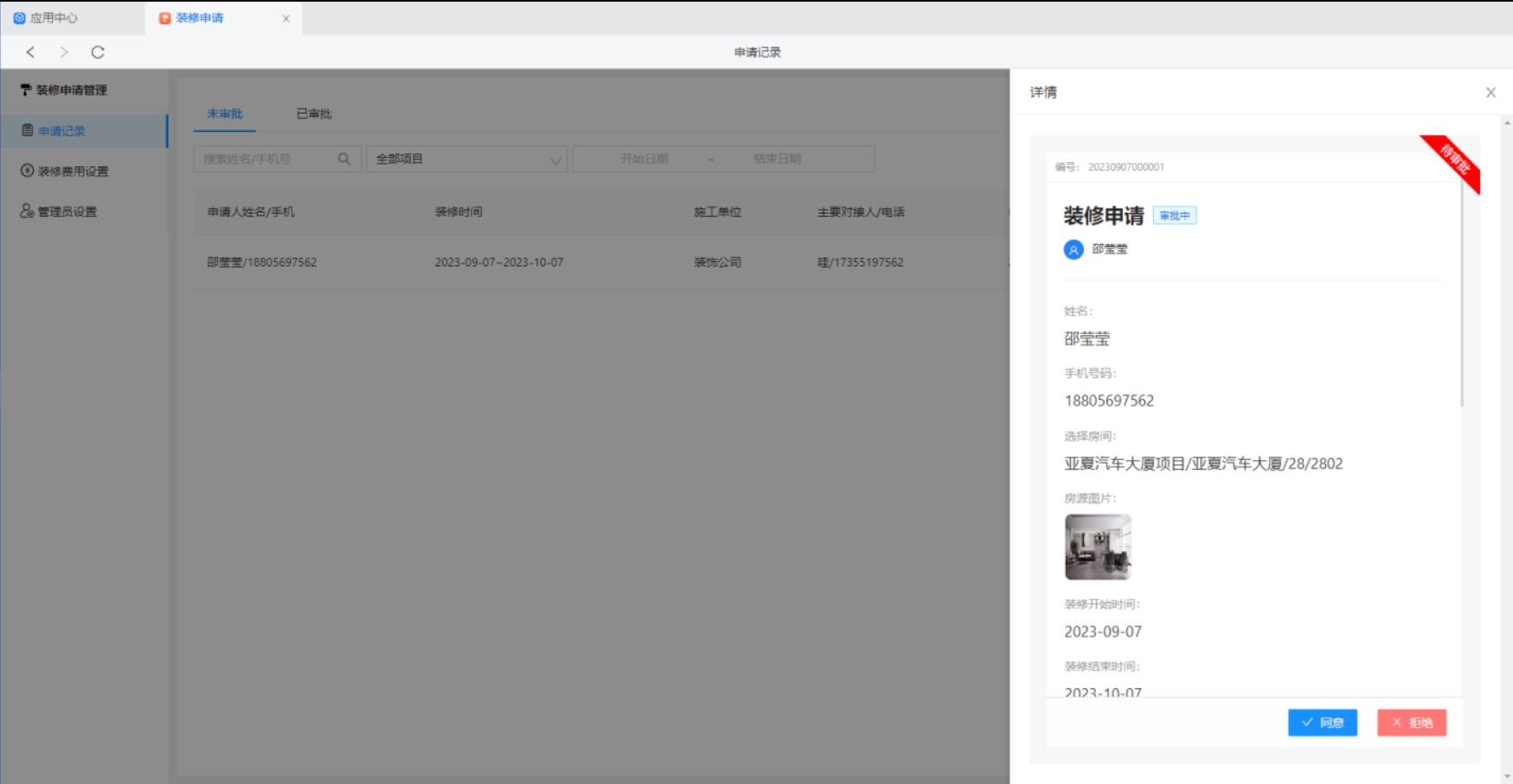Close the 详情 detail panel
The height and width of the screenshot is (784, 1513).
point(1491,93)
